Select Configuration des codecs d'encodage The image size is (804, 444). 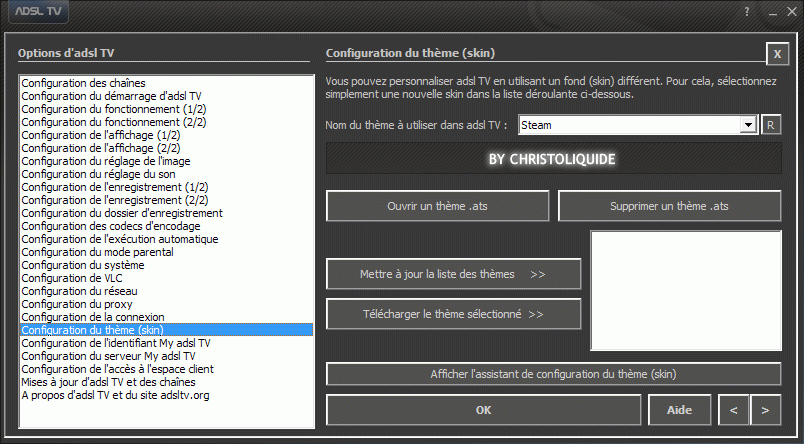point(166,226)
